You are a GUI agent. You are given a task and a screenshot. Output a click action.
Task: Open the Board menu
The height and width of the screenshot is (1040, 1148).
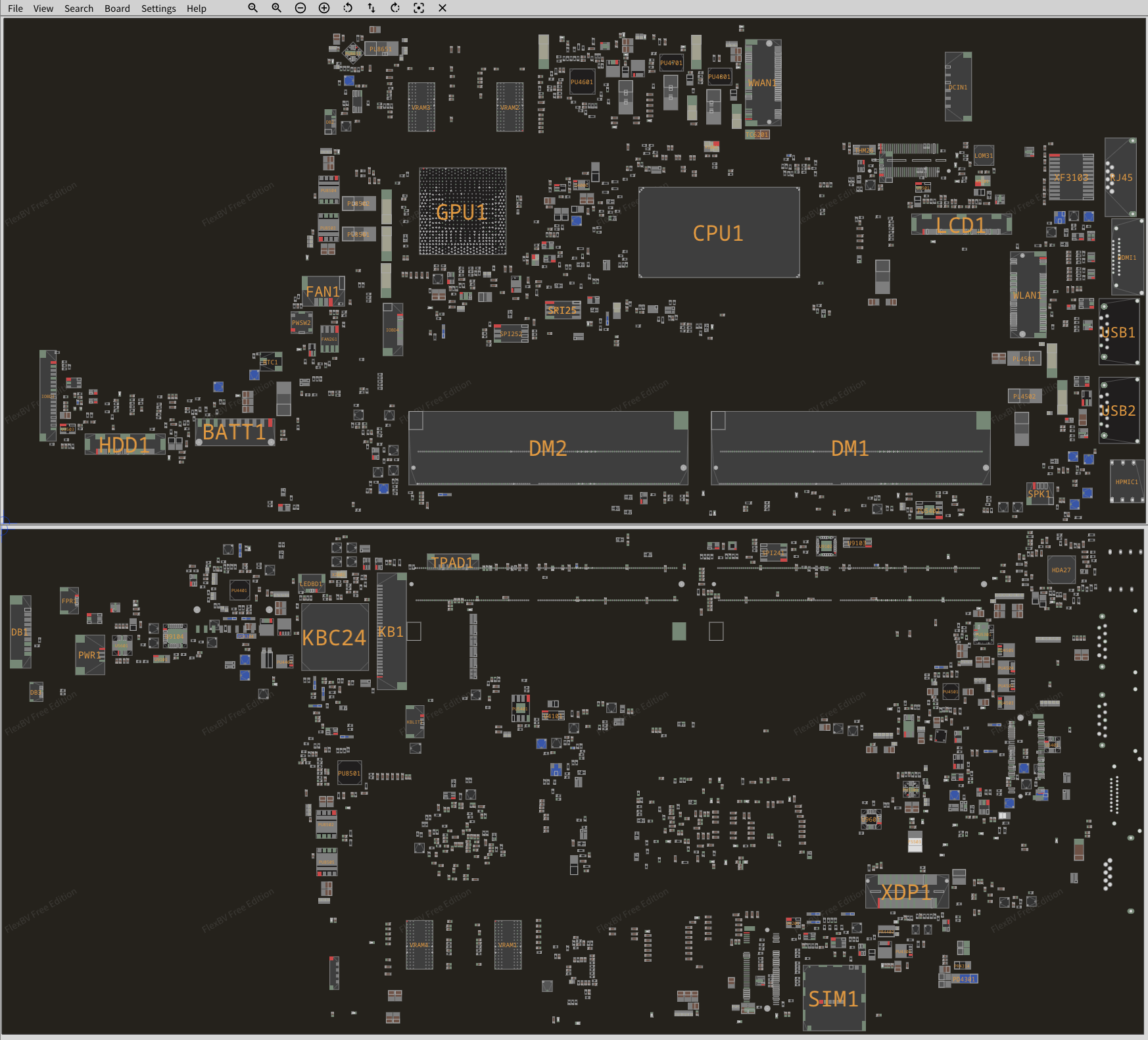point(117,9)
